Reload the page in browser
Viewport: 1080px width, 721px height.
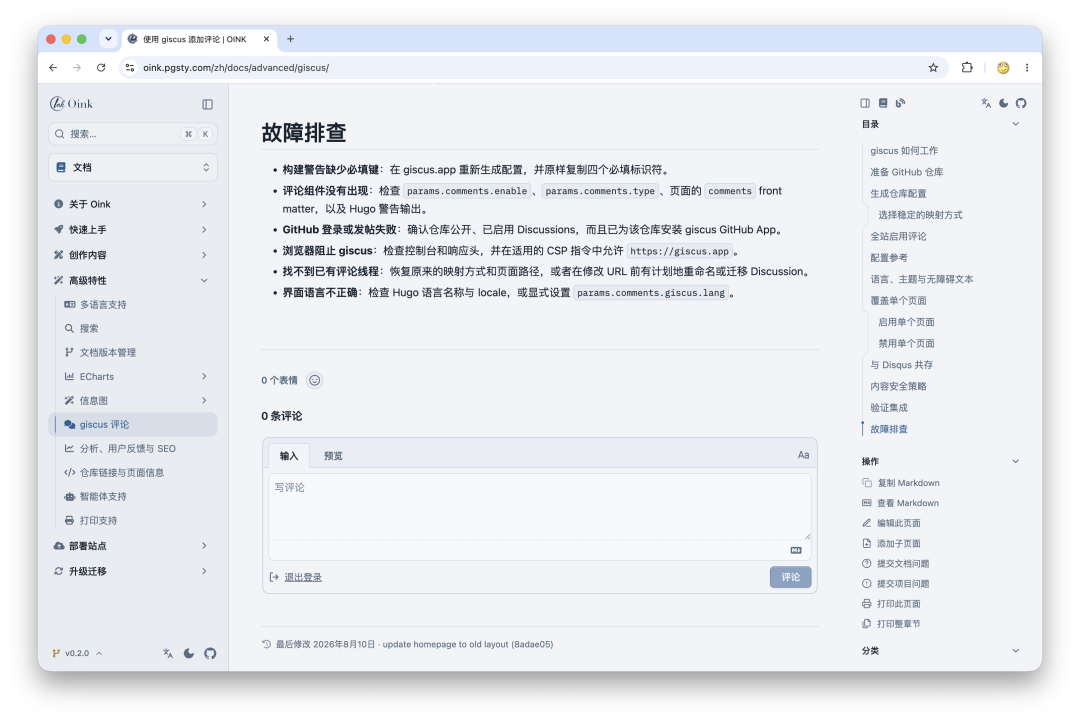coord(101,67)
